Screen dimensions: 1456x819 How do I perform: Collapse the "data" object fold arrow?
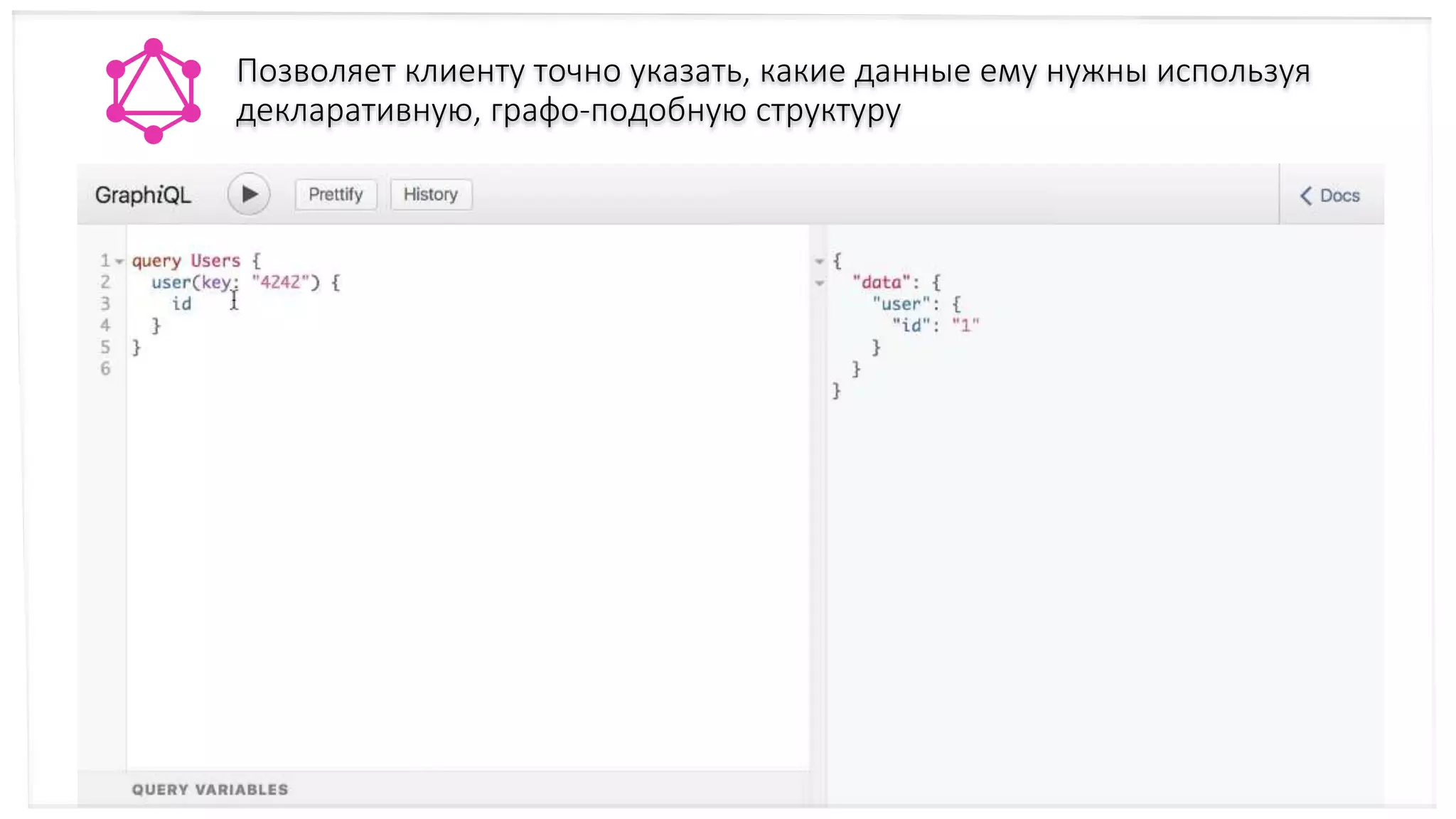point(820,283)
